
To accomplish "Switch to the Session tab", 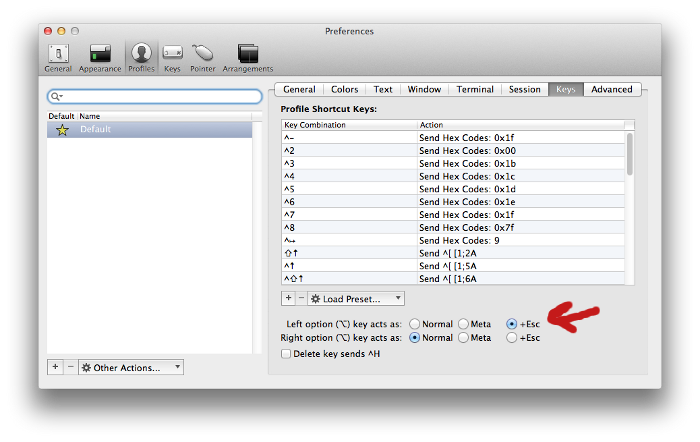I will click(x=525, y=89).
